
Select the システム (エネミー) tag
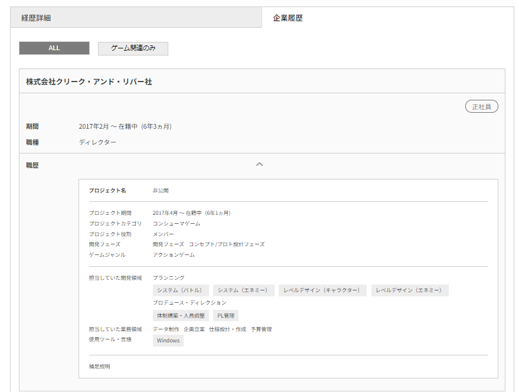[243, 290]
